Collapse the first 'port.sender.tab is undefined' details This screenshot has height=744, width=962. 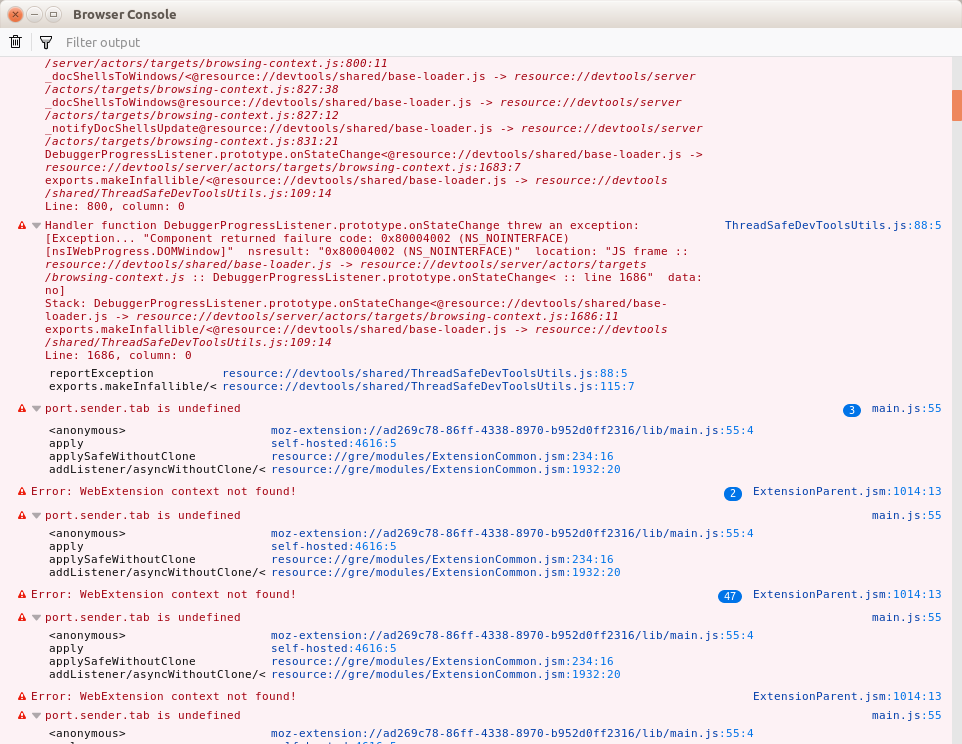(36, 408)
